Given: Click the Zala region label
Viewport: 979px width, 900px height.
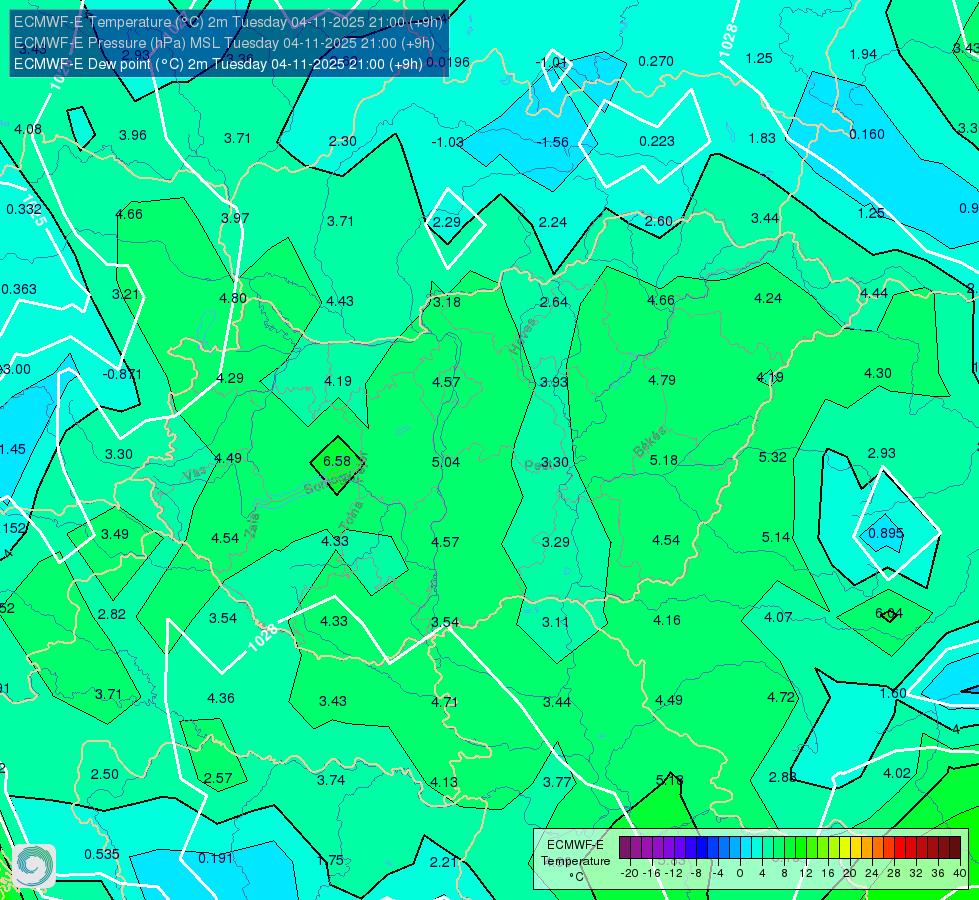Looking at the screenshot, I should [x=252, y=525].
